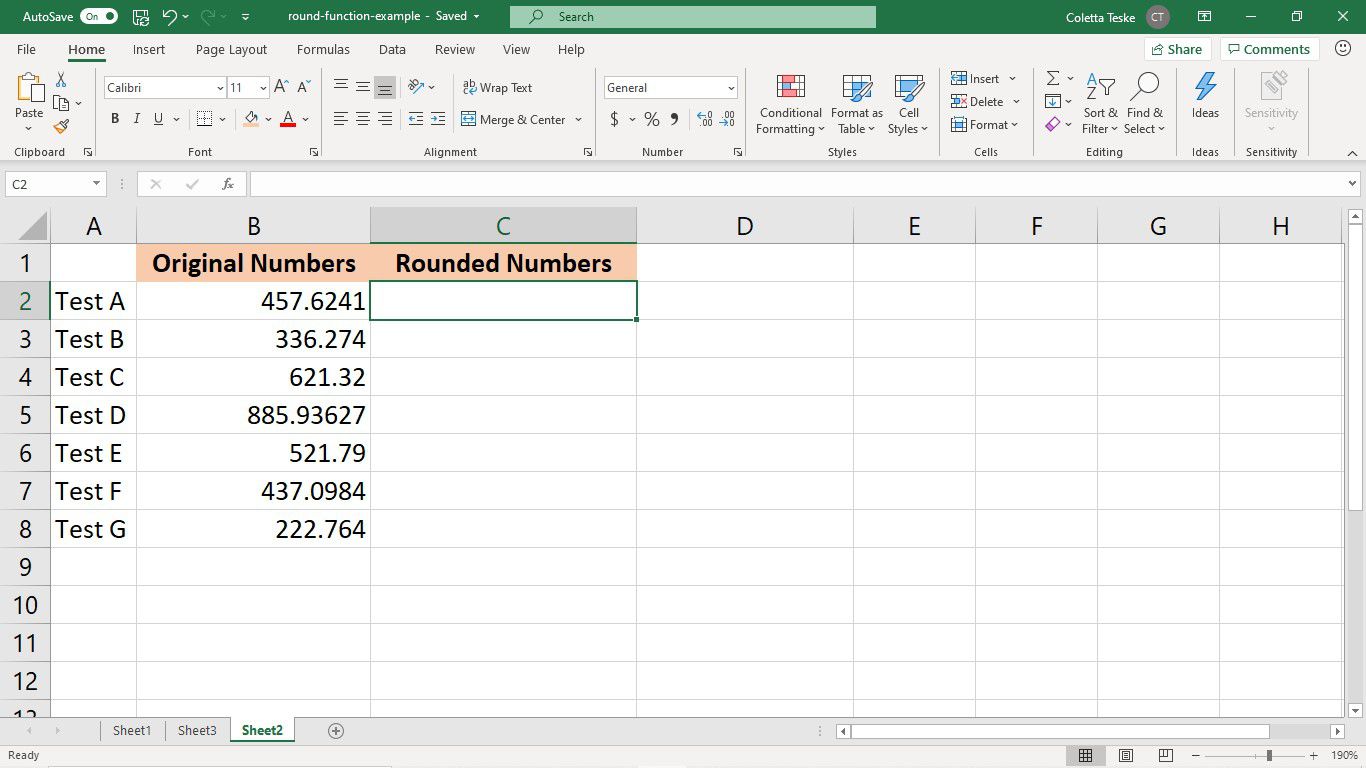1366x768 pixels.
Task: Add a new sheet with the plus icon
Action: tap(336, 731)
